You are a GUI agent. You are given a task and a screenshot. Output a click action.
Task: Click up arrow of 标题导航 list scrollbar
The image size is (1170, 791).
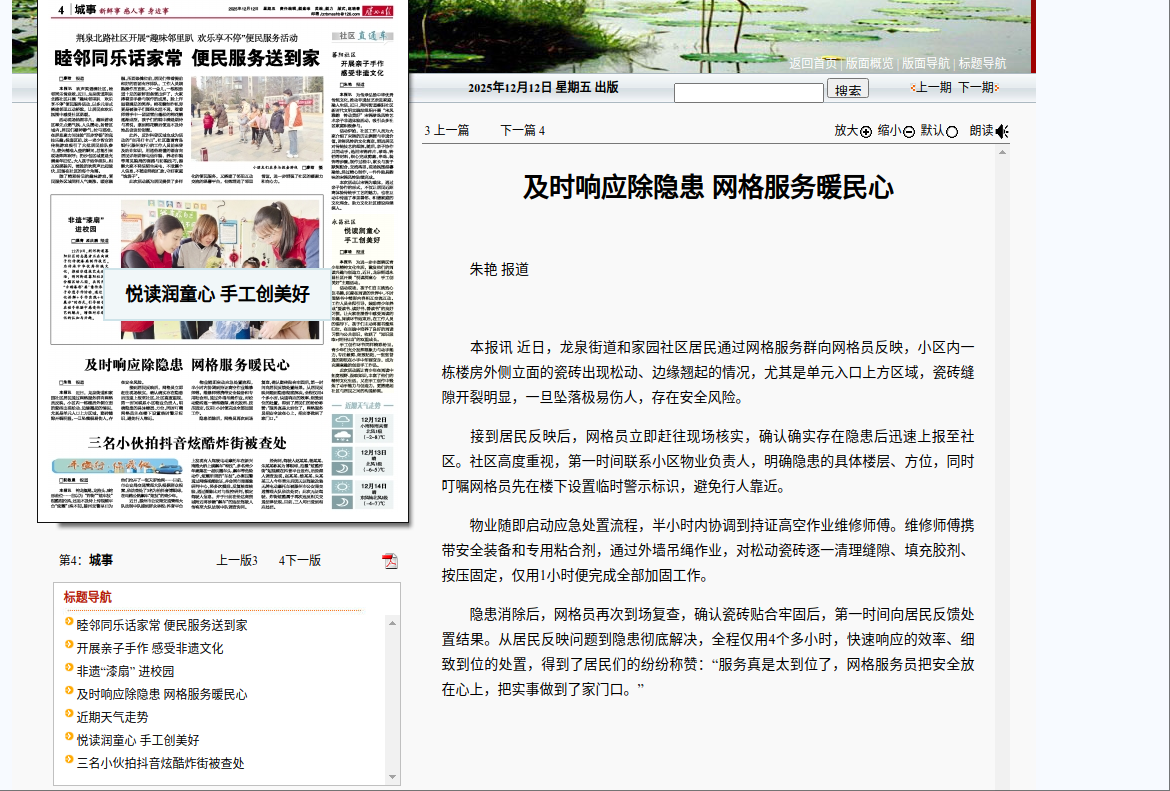(x=392, y=623)
